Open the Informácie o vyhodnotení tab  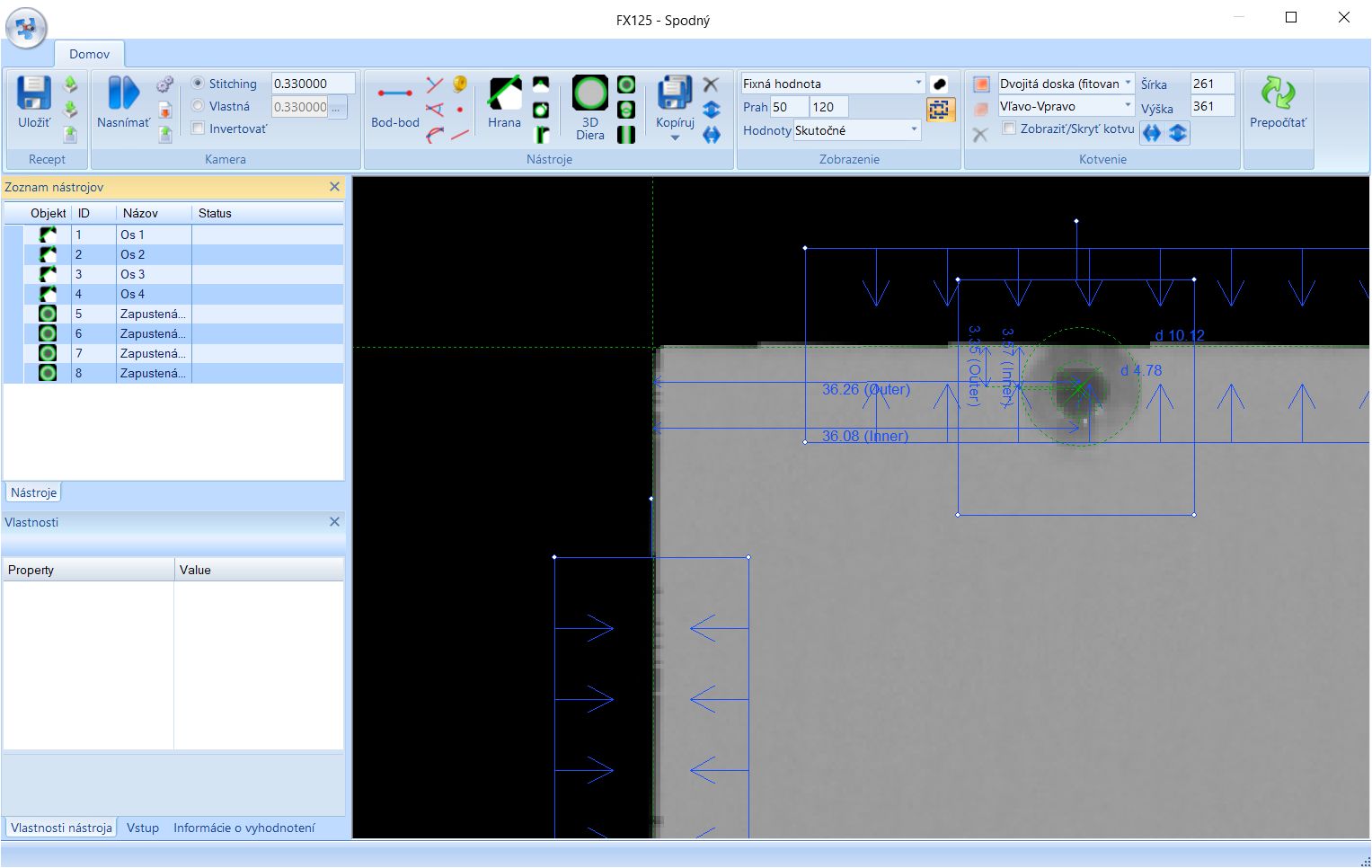[243, 828]
